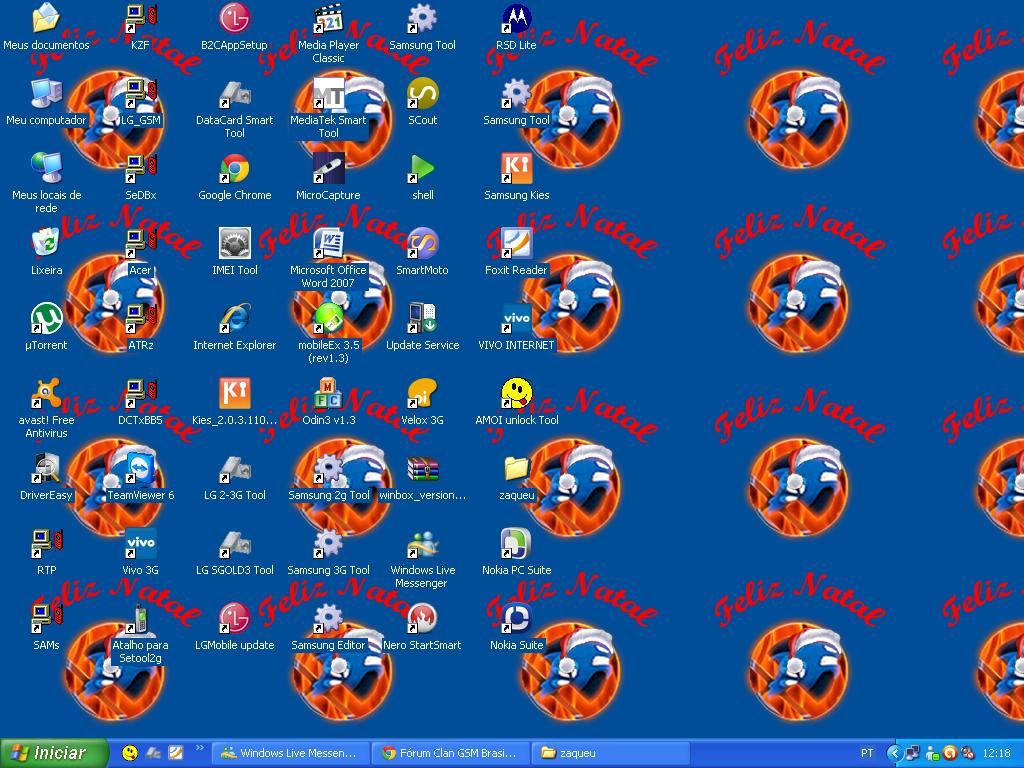
Task: Open the LG_GSM shortcut
Action: coord(140,95)
